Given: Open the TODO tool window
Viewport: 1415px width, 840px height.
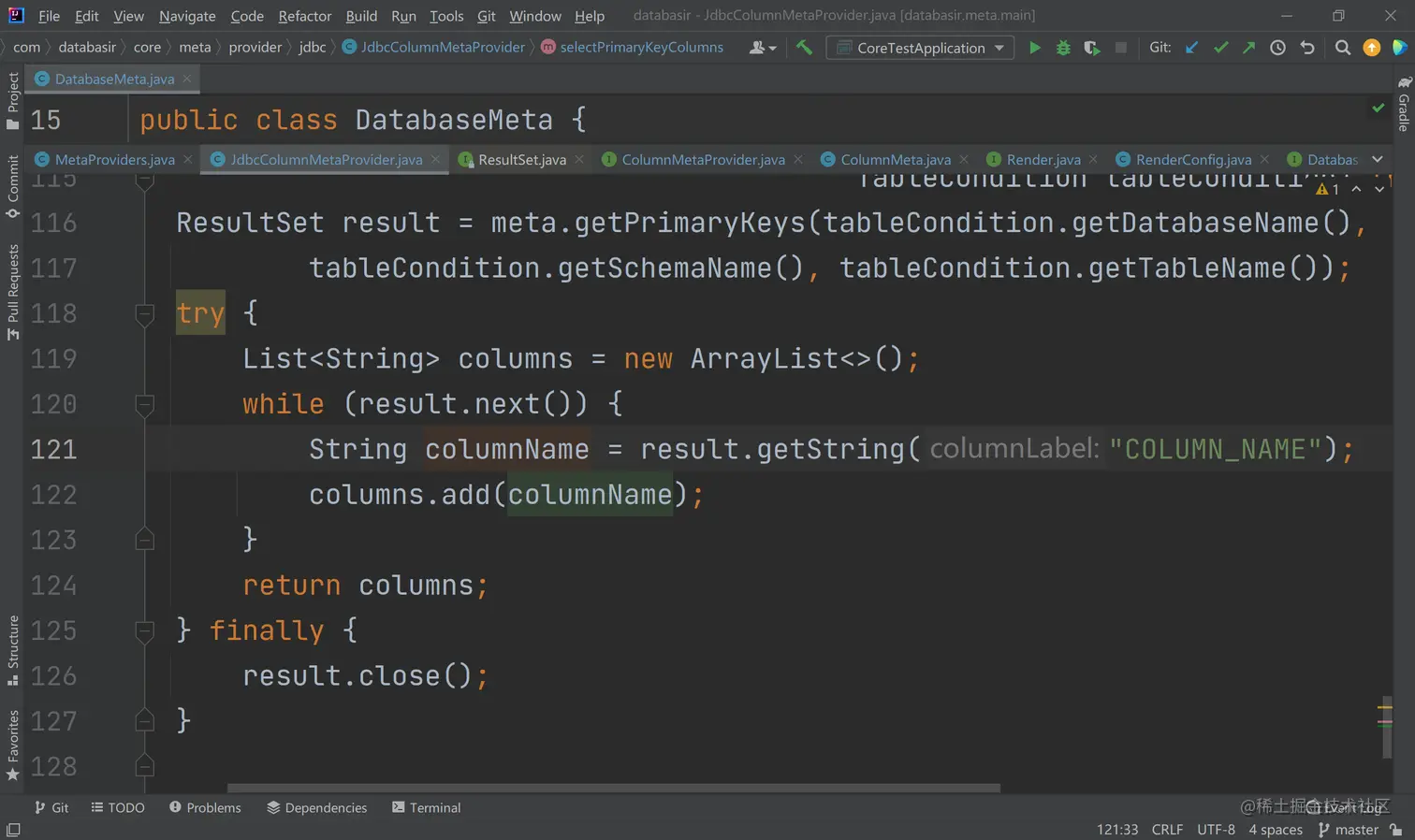Looking at the screenshot, I should point(118,807).
